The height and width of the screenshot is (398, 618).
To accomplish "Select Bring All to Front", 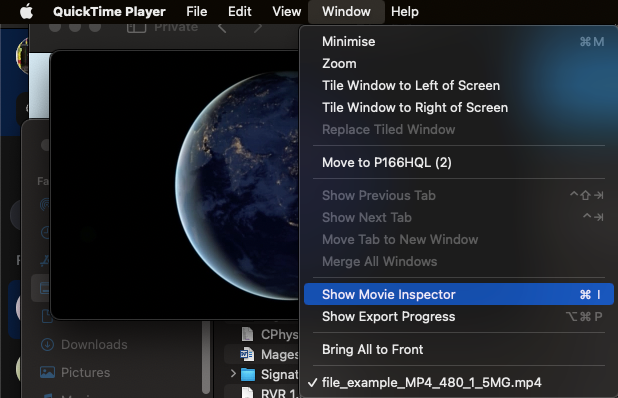I will 459,349.
